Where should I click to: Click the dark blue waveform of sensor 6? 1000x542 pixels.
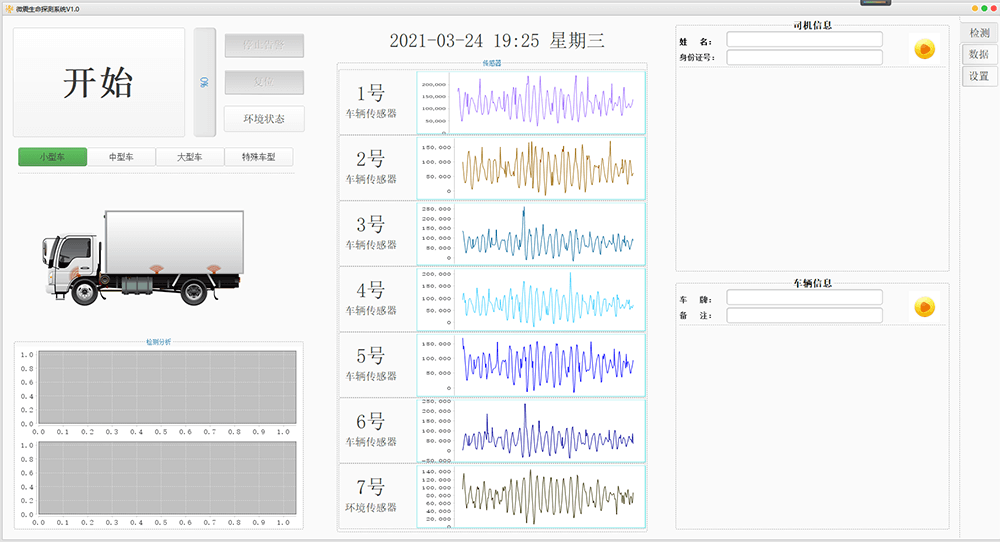547,432
